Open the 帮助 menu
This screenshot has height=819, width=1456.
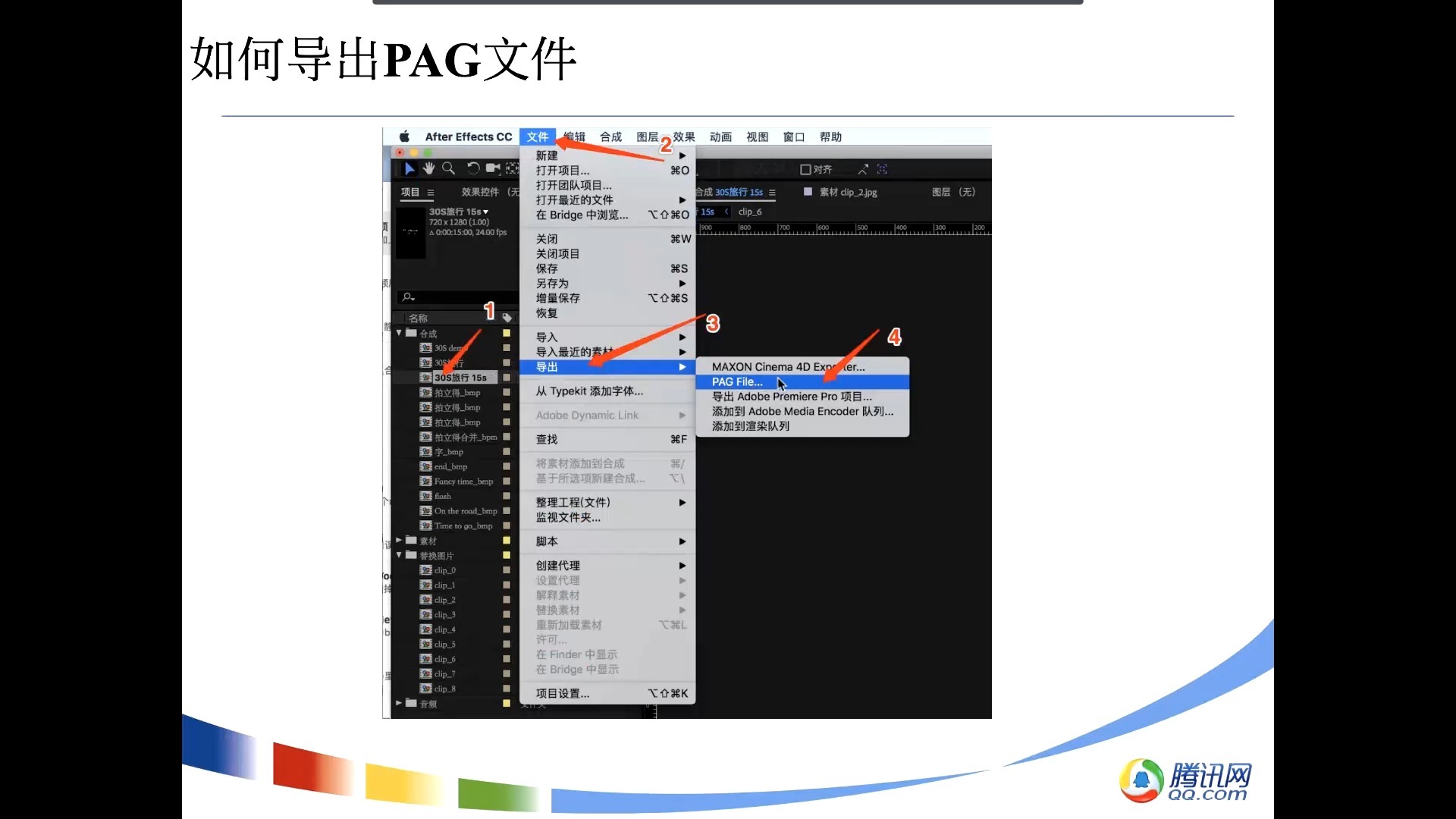(830, 136)
